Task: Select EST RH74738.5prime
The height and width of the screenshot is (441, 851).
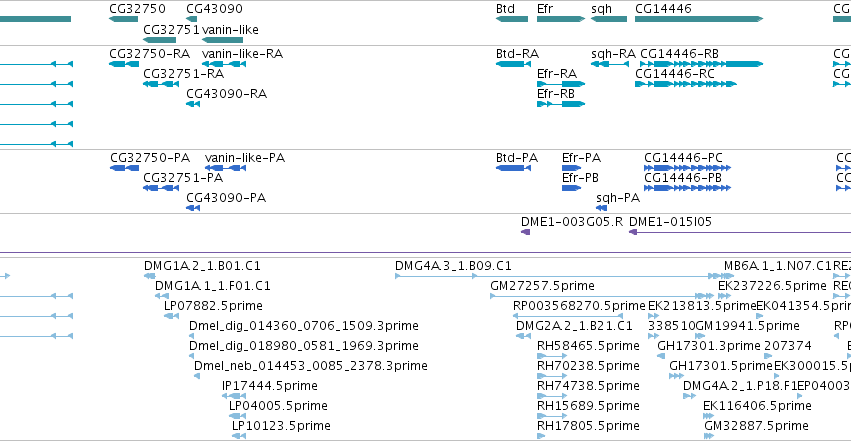Action: tap(552, 397)
